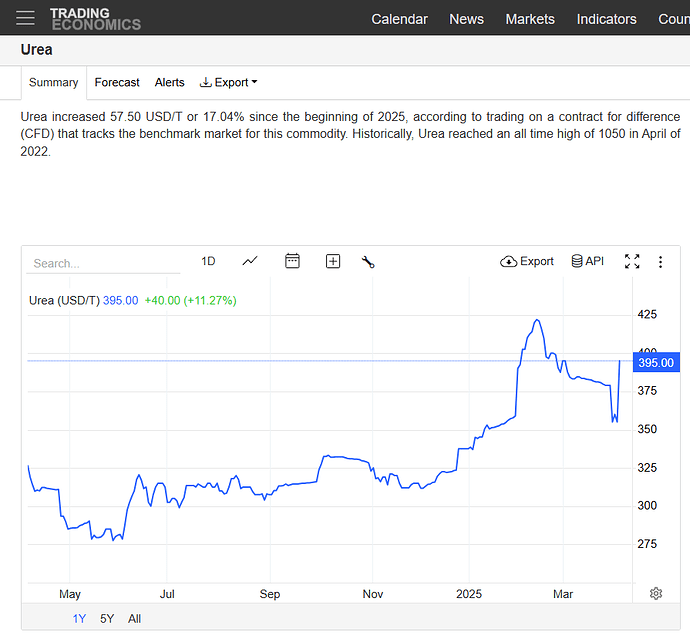Focus the chart Search field
The height and width of the screenshot is (642, 690).
point(103,264)
